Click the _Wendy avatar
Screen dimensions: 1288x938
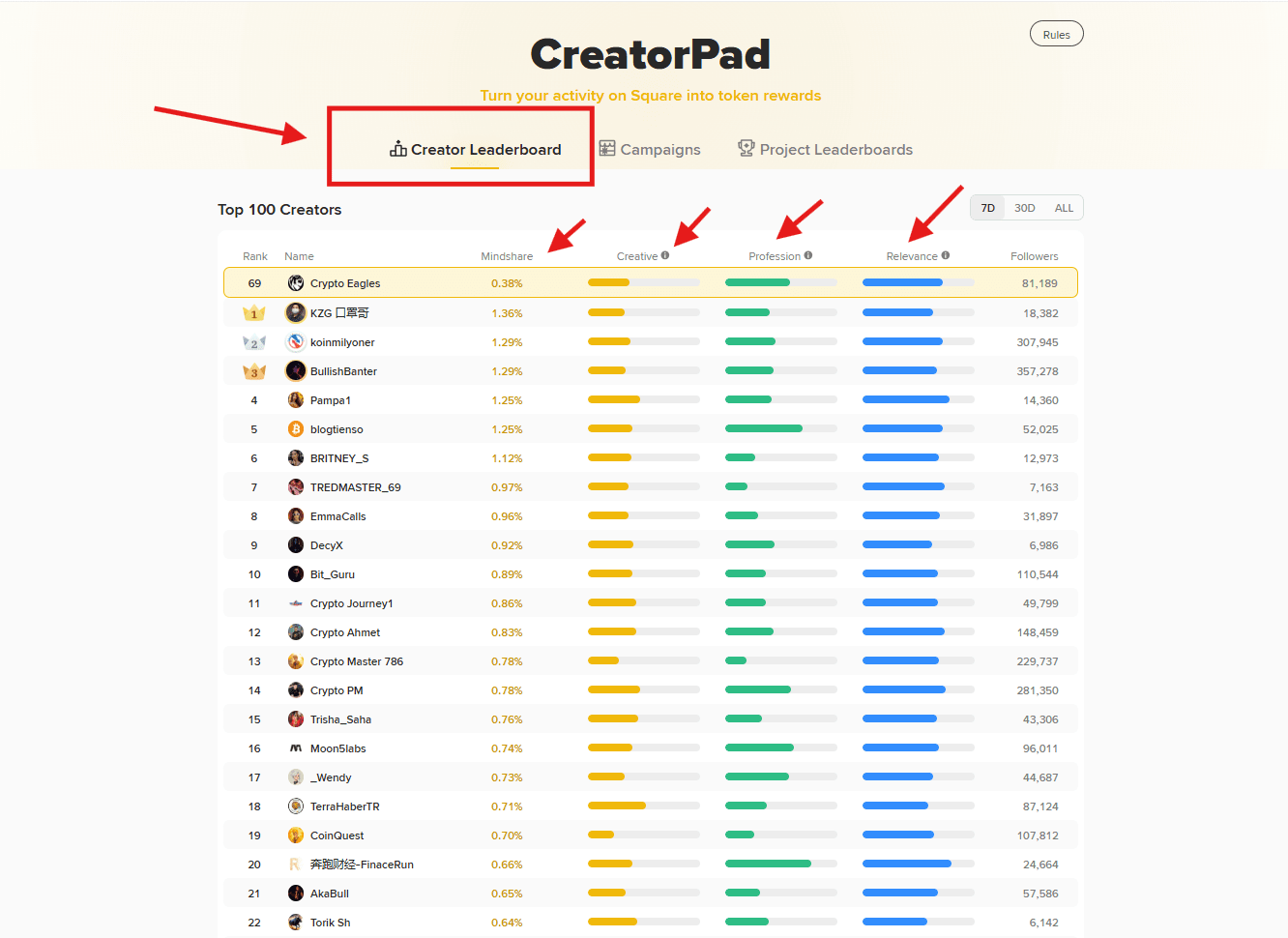(296, 777)
